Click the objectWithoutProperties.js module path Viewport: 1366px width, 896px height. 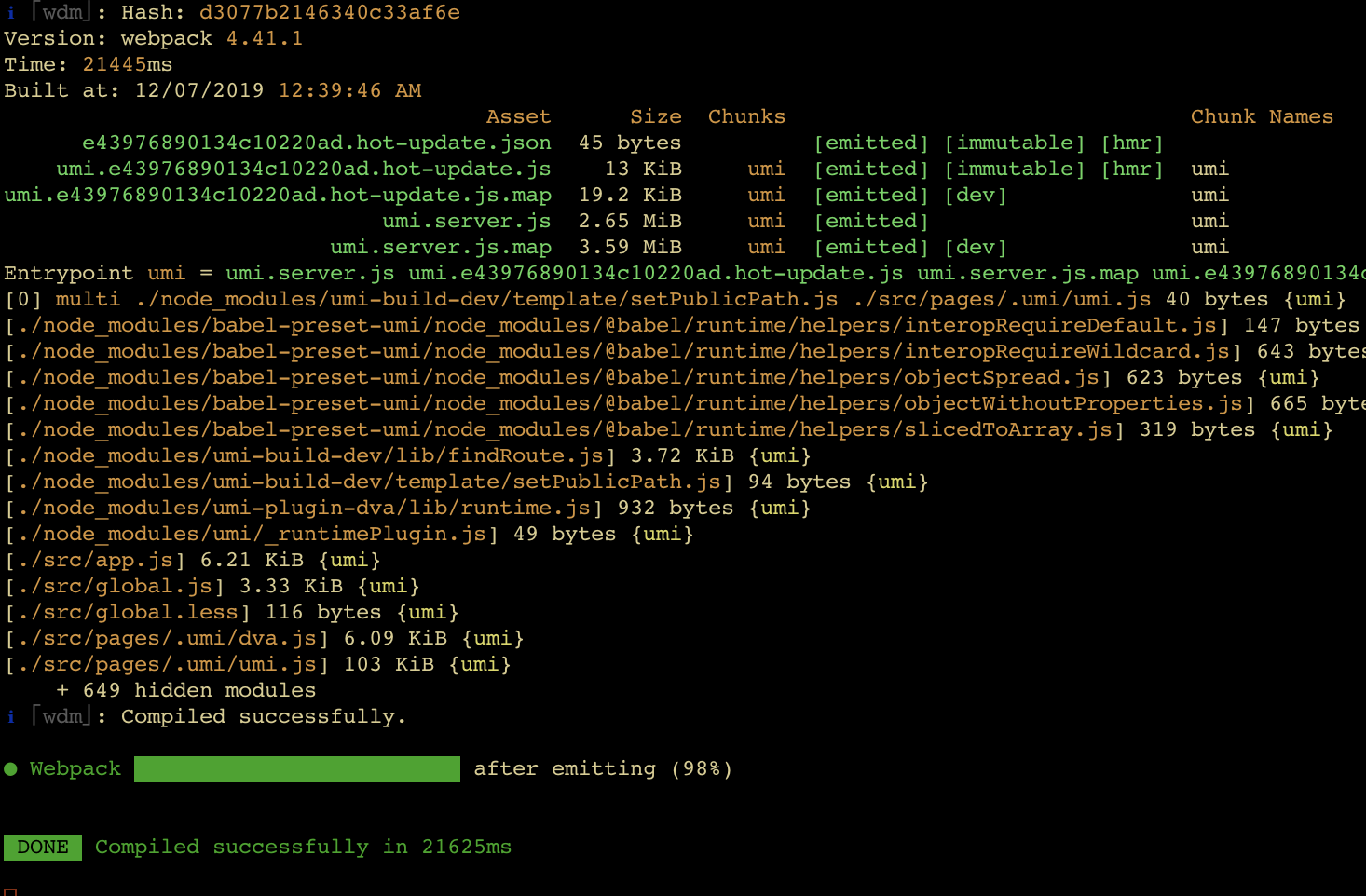point(630,404)
